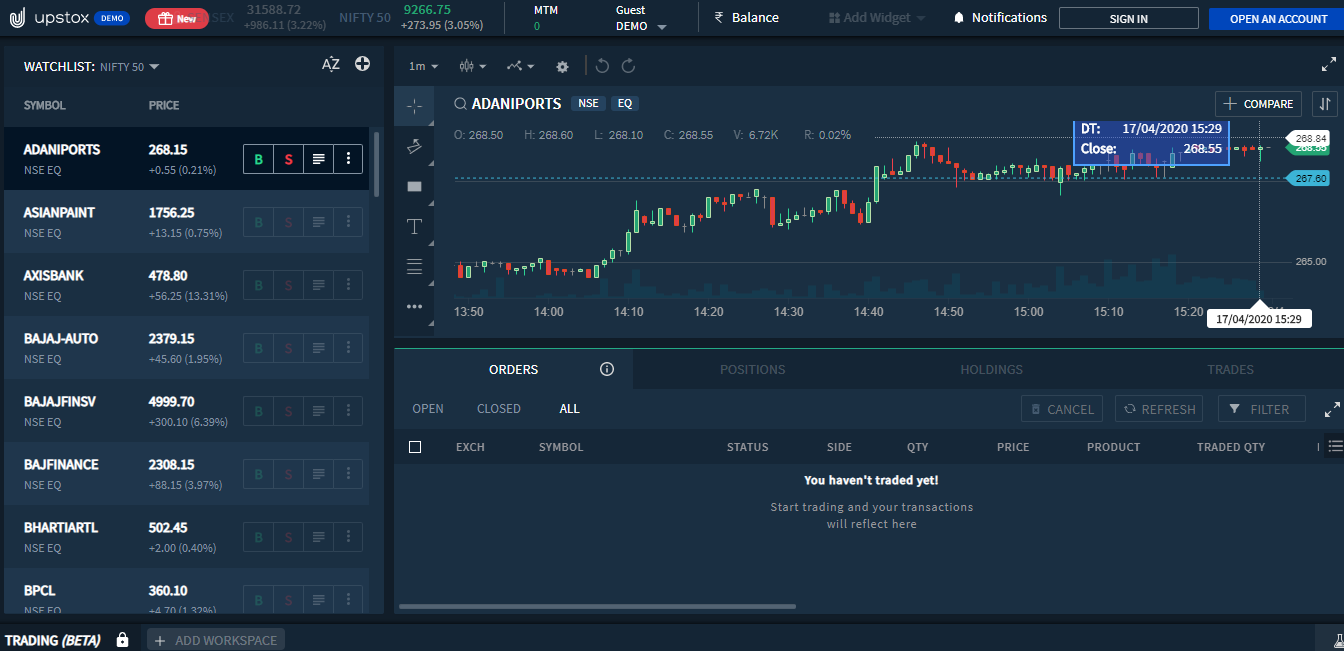Toggle the NSE exchange badge on chart
Screen dimensions: 1344x651
click(588, 103)
